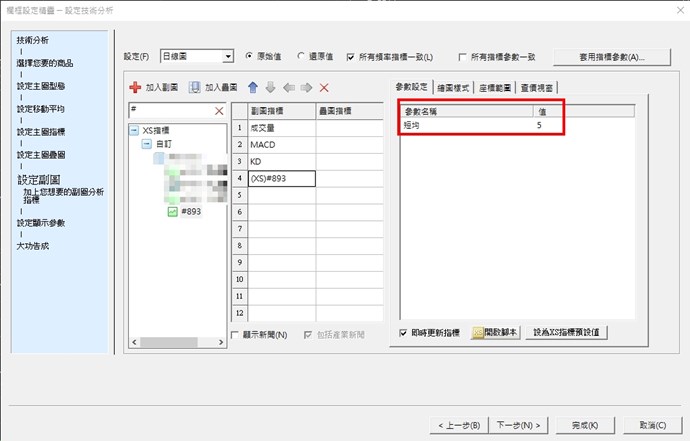Switch to the 座標範圍 tab
Viewport: 690px width, 441px height.
[493, 88]
